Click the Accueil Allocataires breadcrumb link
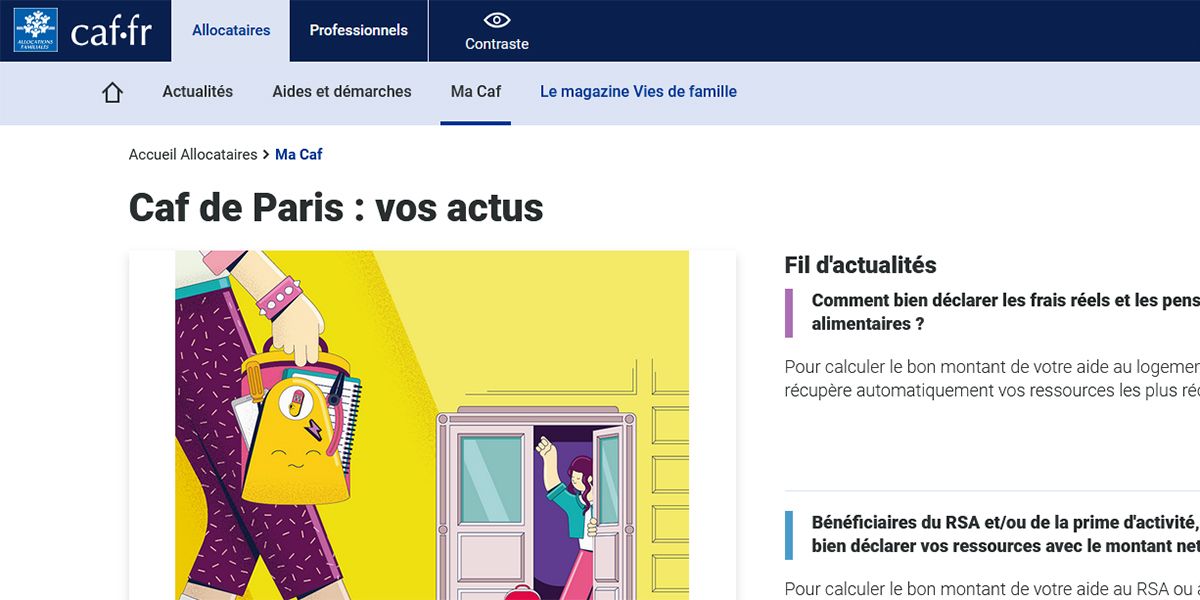 click(x=193, y=154)
